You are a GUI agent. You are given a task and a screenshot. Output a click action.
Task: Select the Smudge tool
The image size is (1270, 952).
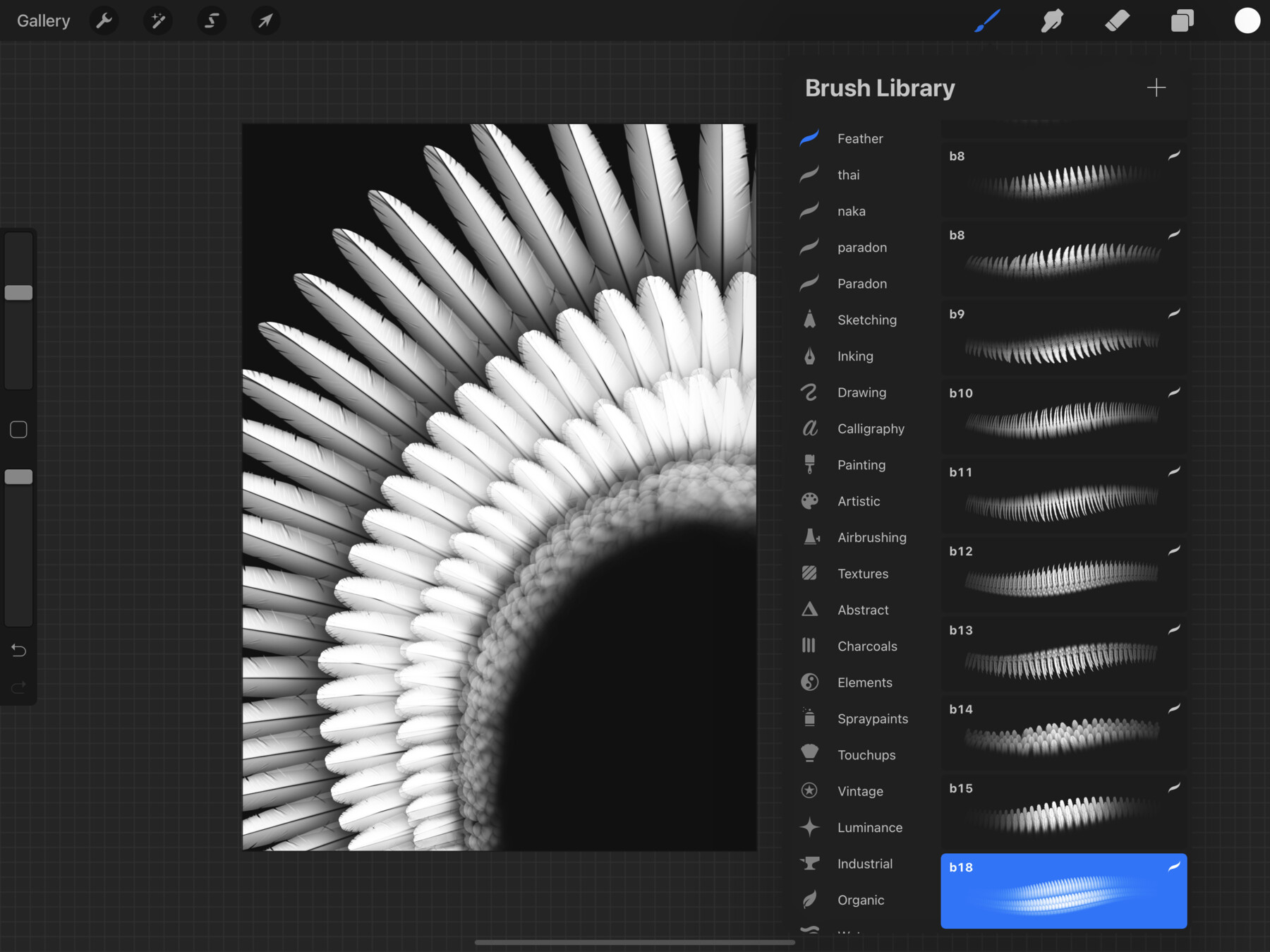click(x=1052, y=21)
